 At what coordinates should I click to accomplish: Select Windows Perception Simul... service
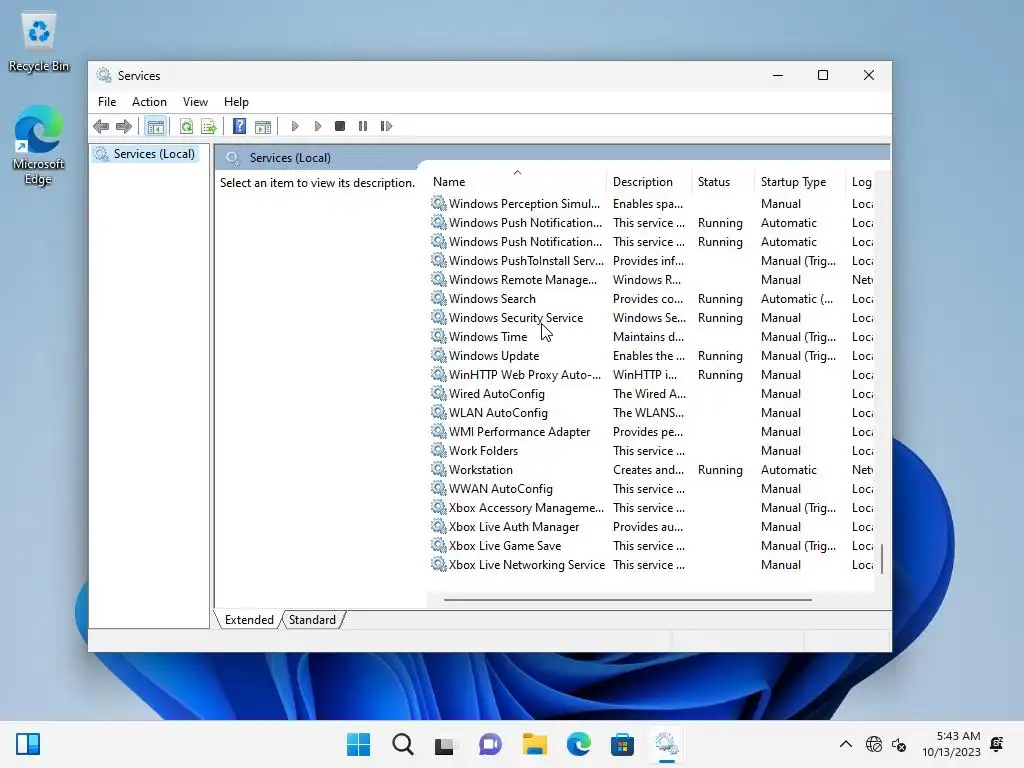point(524,204)
